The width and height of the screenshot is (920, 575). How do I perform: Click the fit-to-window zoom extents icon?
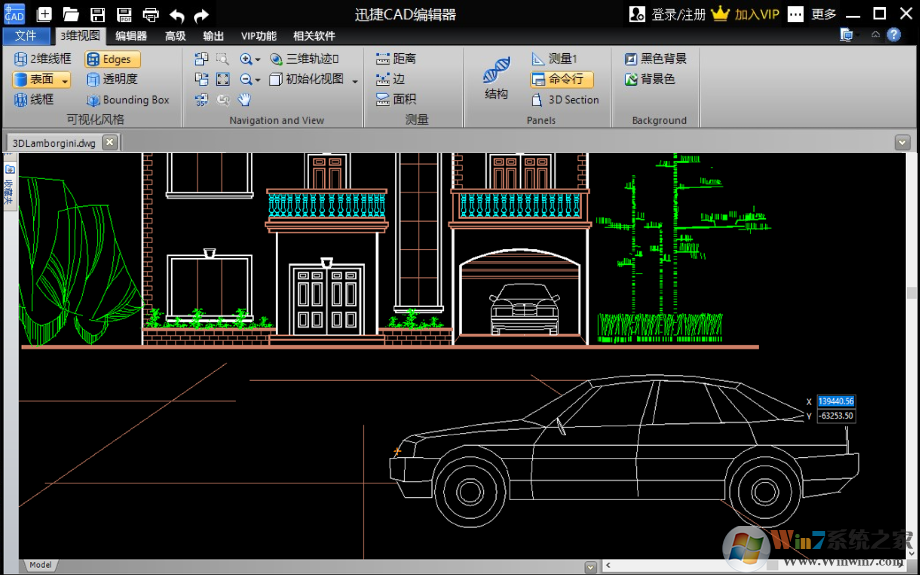pyautogui.click(x=223, y=79)
